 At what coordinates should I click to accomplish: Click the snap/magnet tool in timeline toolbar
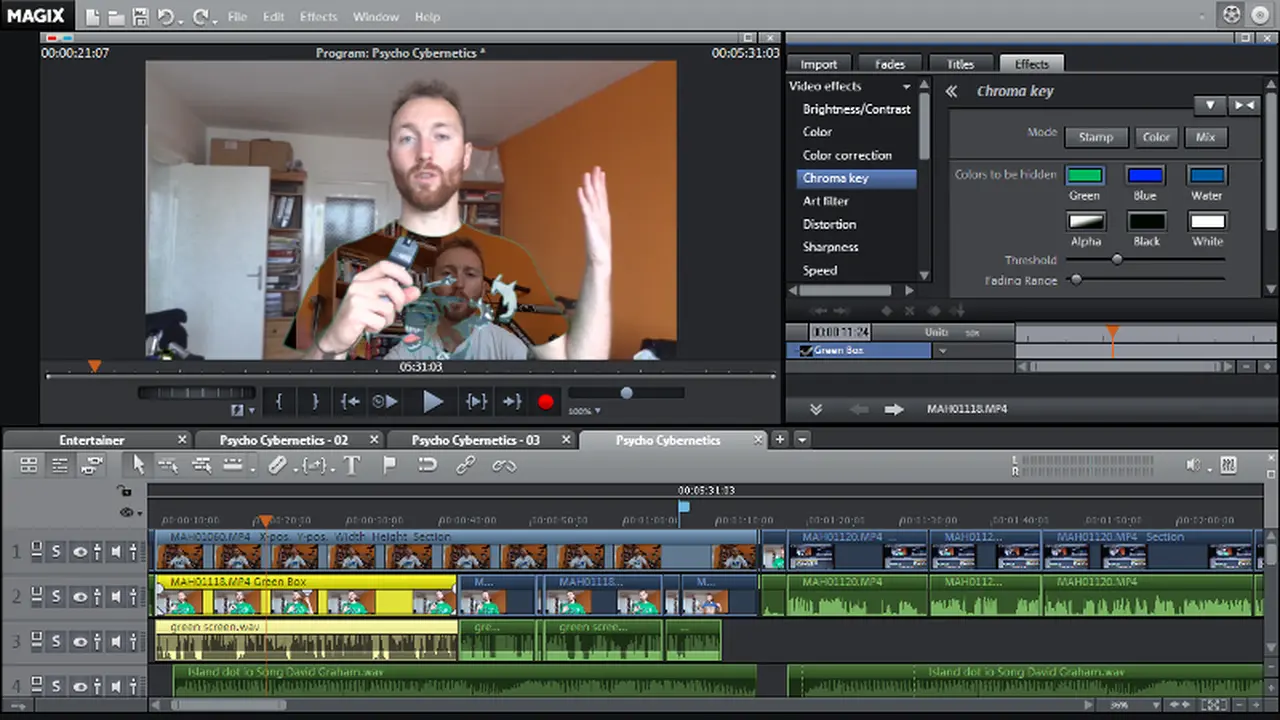click(427, 465)
